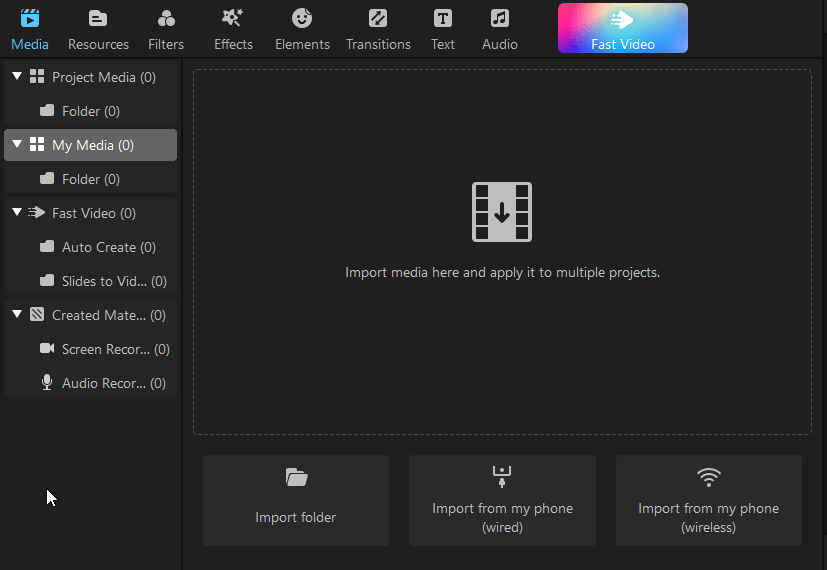Click the film strip import icon
The image size is (827, 570).
502,212
